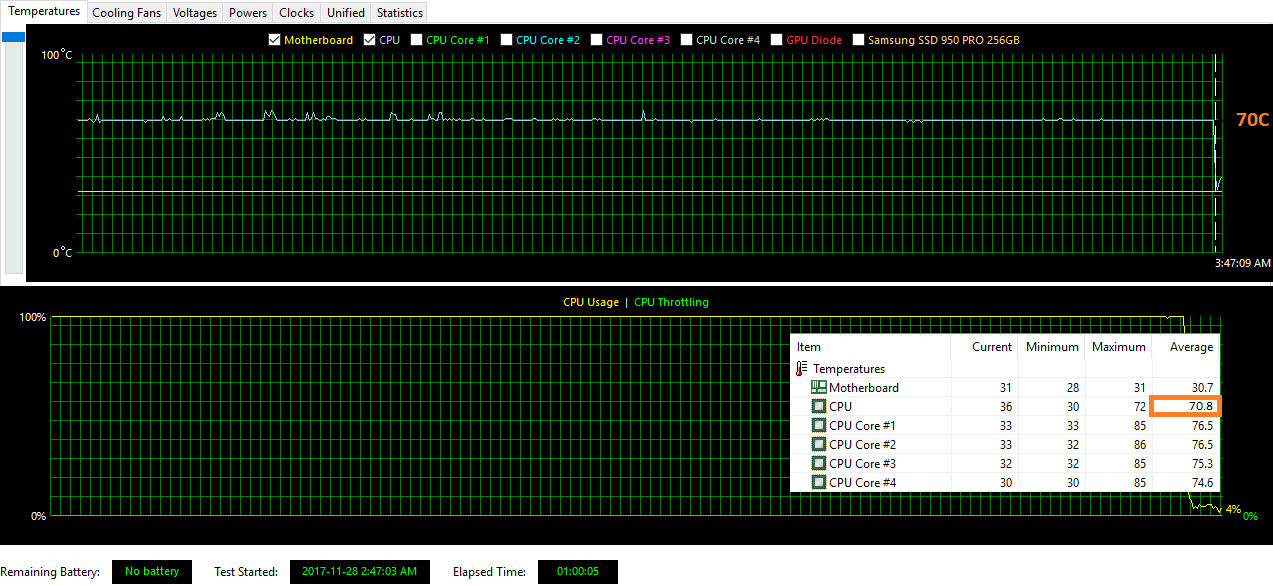Image resolution: width=1273 pixels, height=586 pixels.
Task: Open the Voltages tab
Action: coord(194,13)
